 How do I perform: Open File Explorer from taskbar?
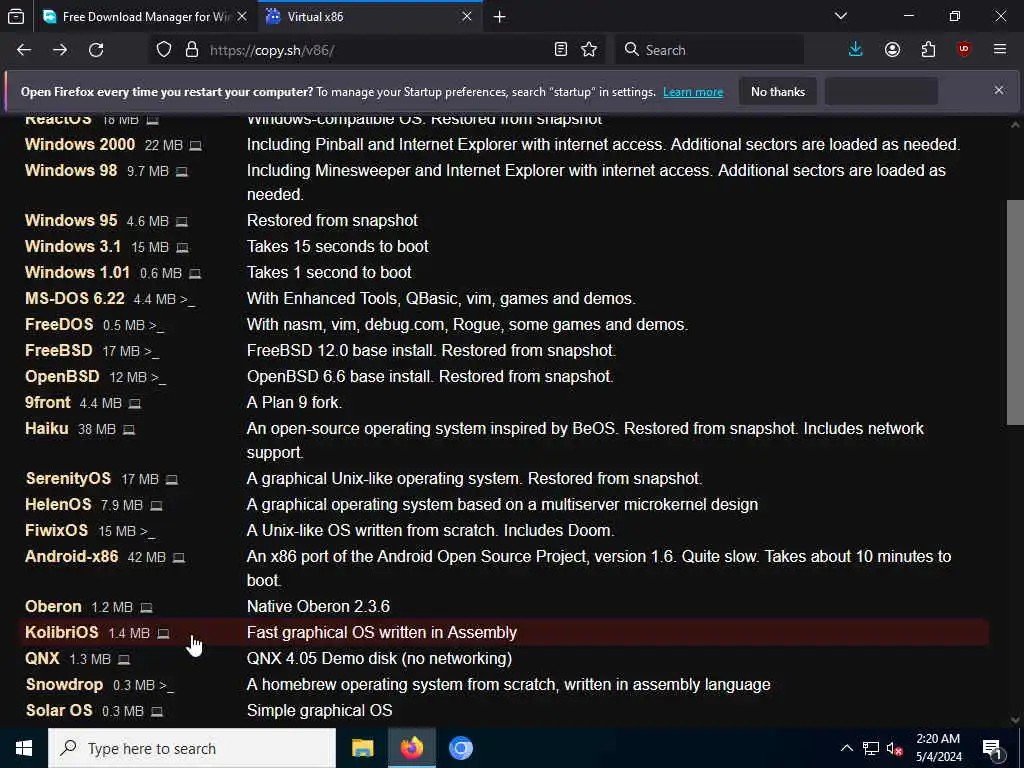[362, 748]
